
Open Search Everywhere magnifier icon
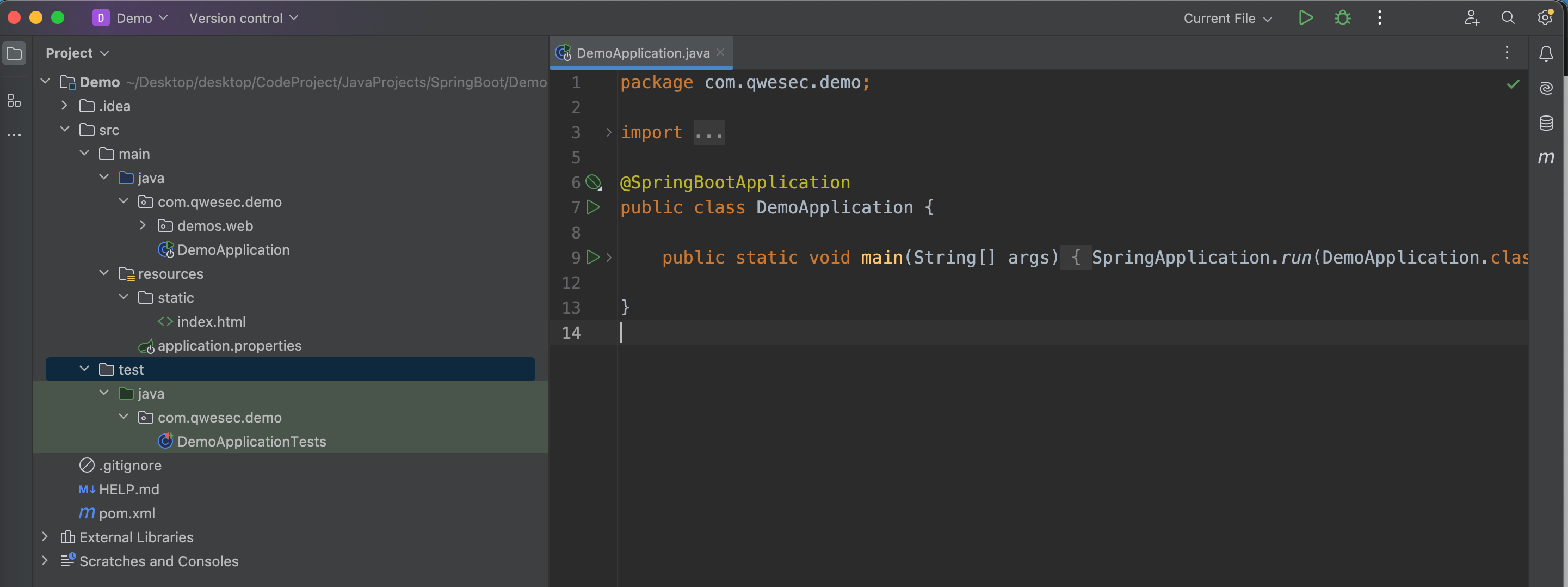click(x=1508, y=17)
